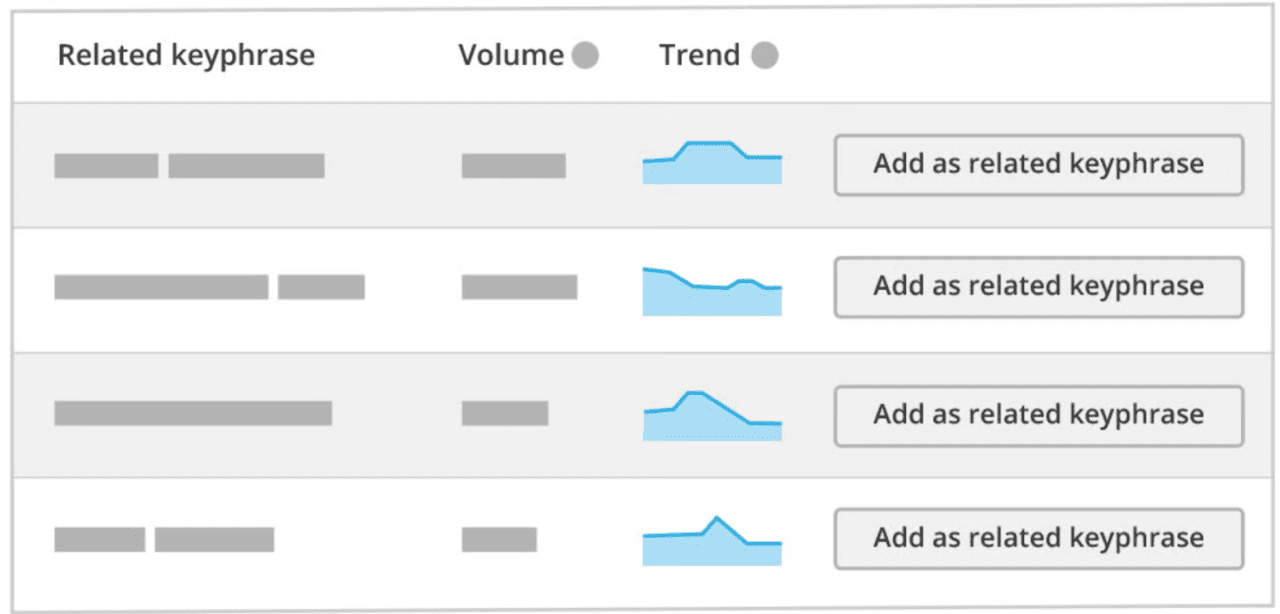1280x614 pixels.
Task: Open the fourth row's trend sparkline chart
Action: (x=712, y=542)
